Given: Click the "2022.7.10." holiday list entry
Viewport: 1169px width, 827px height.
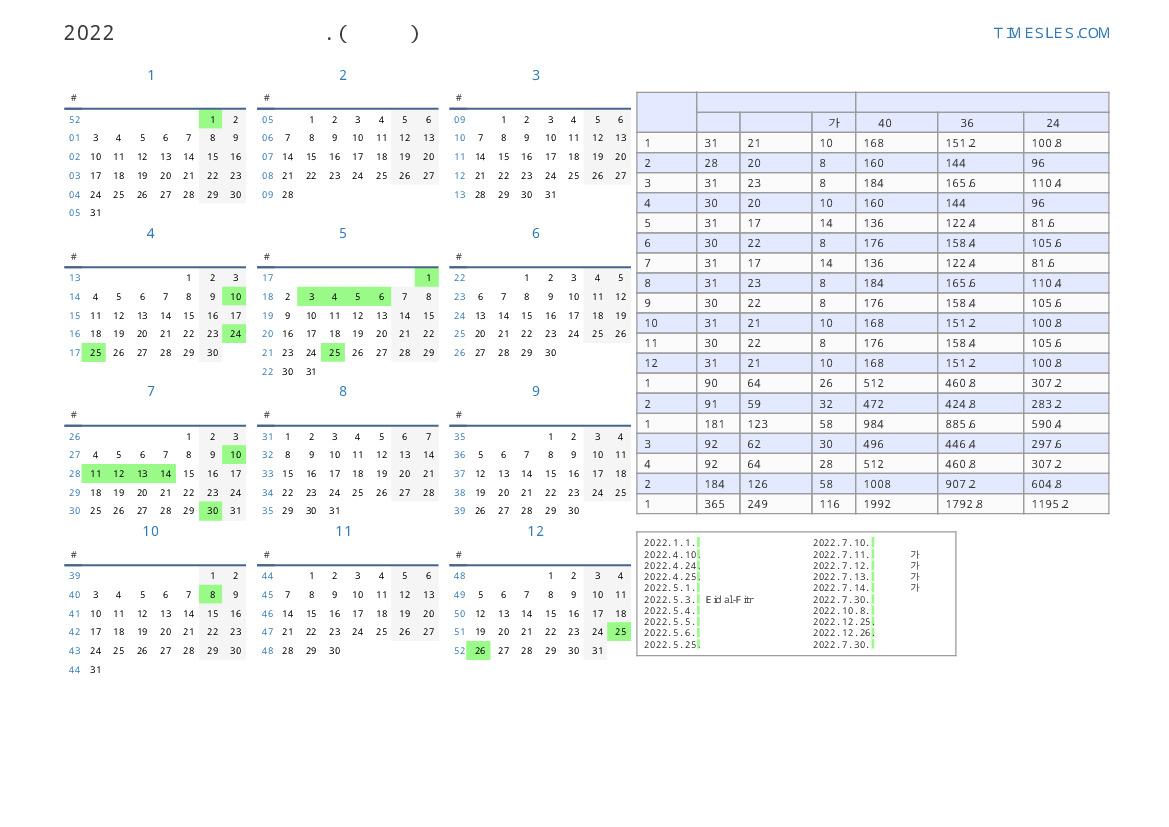Looking at the screenshot, I should pyautogui.click(x=842, y=543).
